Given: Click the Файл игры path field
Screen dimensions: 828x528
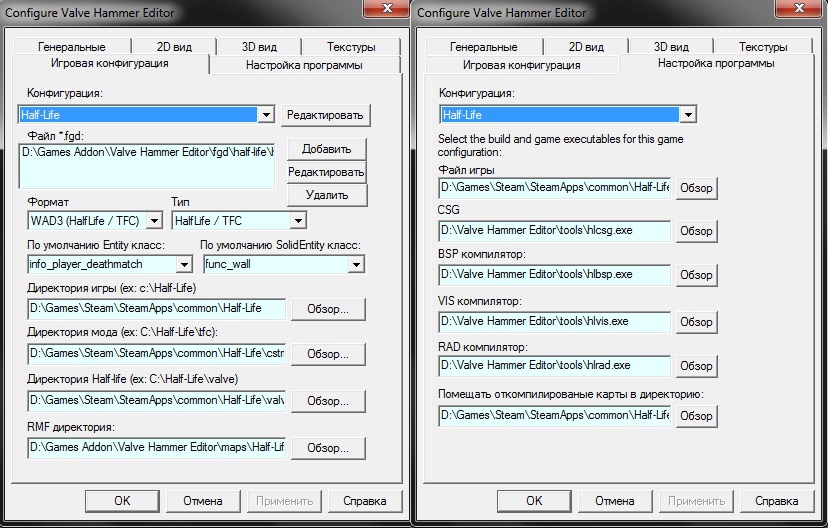Looking at the screenshot, I should coord(554,187).
